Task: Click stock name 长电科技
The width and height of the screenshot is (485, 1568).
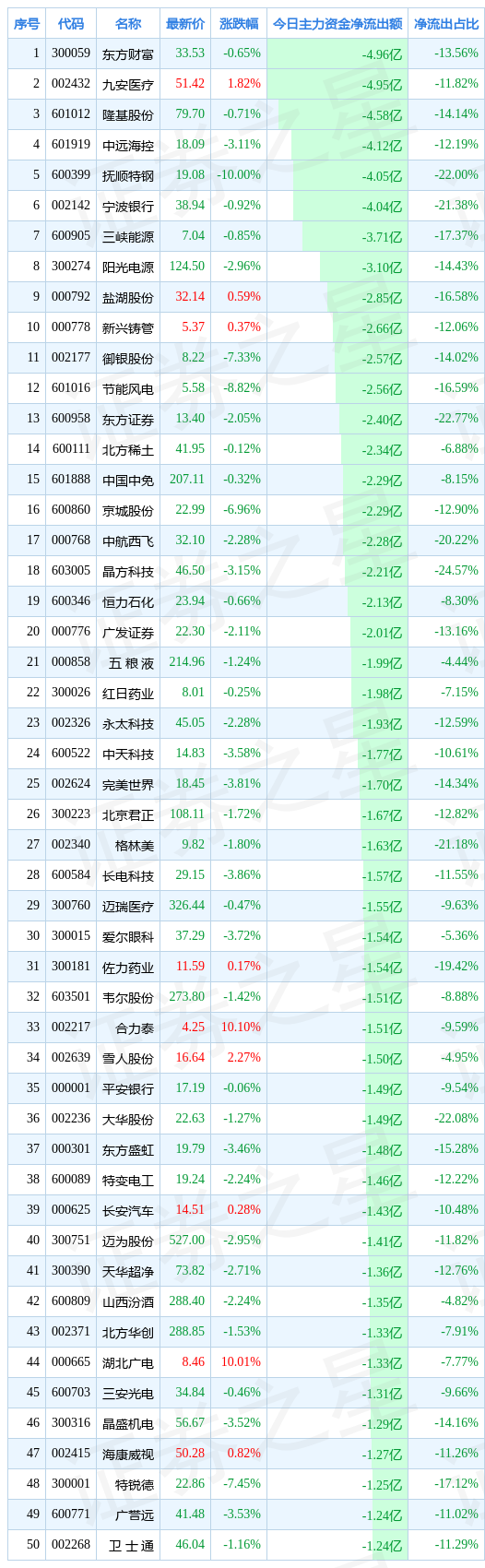Action: (x=128, y=876)
